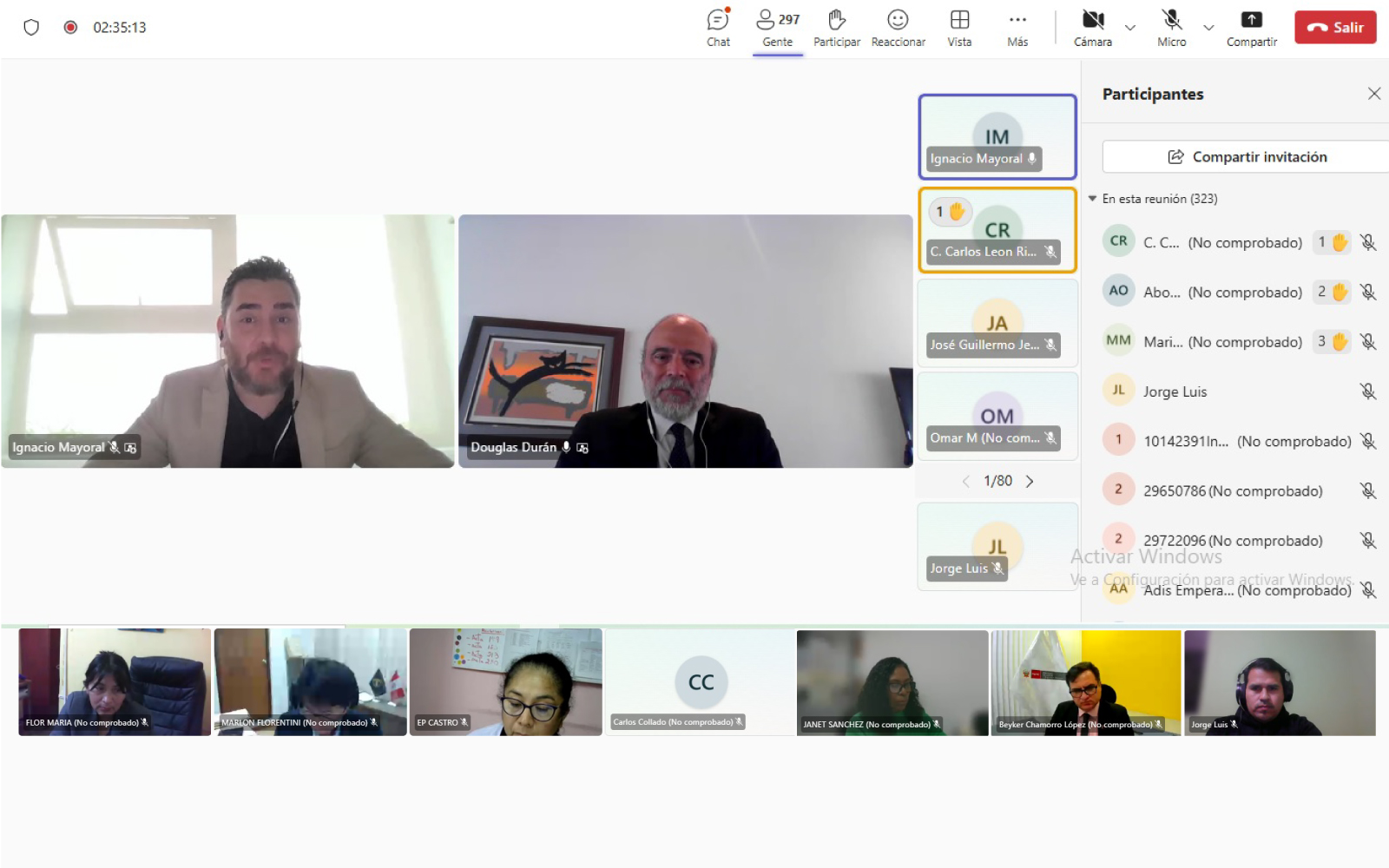The width and height of the screenshot is (1389, 868).
Task: Click muted mic icon for C. C...
Action: [x=1368, y=243]
